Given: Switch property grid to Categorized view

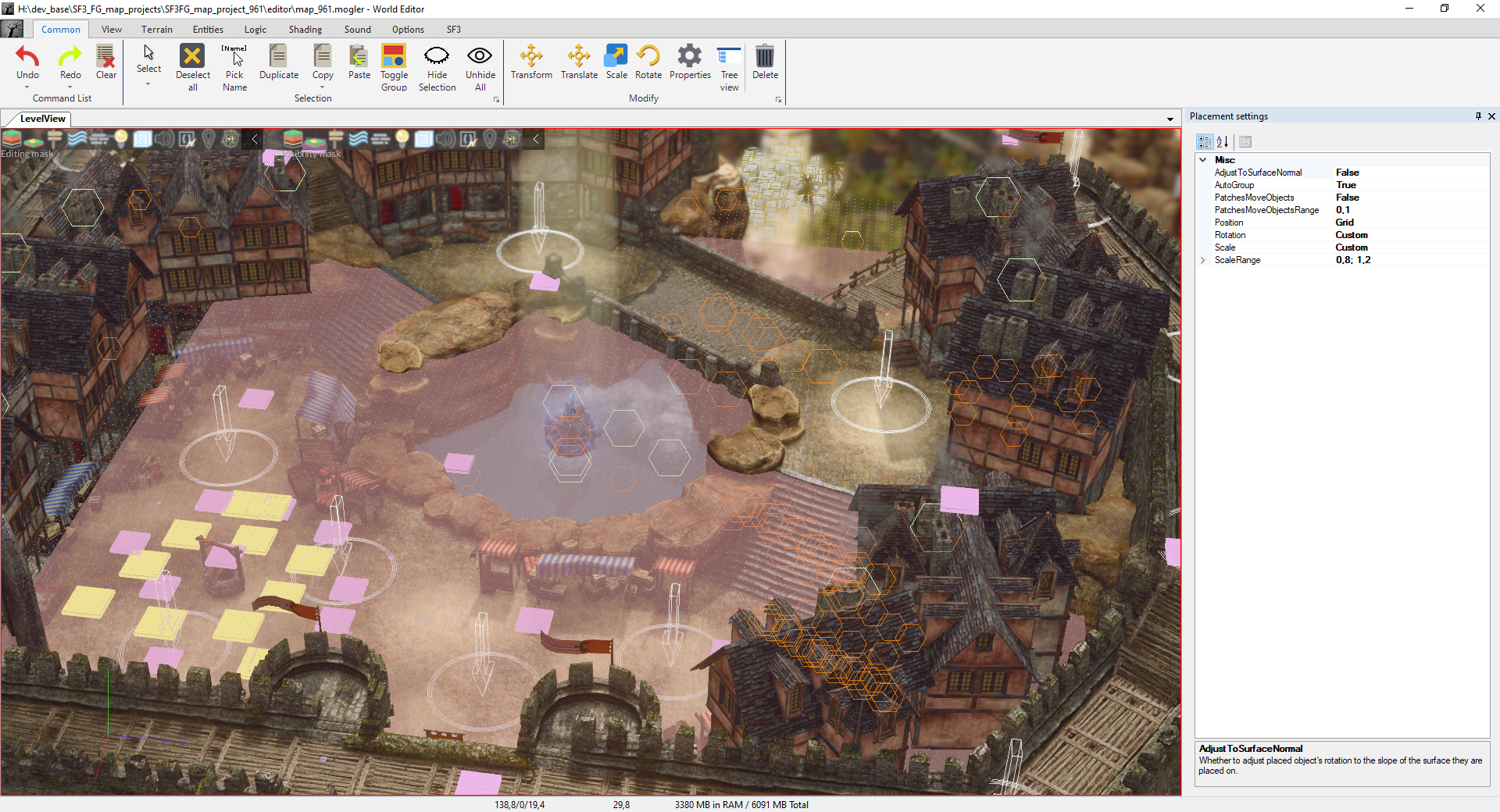Looking at the screenshot, I should point(1205,141).
